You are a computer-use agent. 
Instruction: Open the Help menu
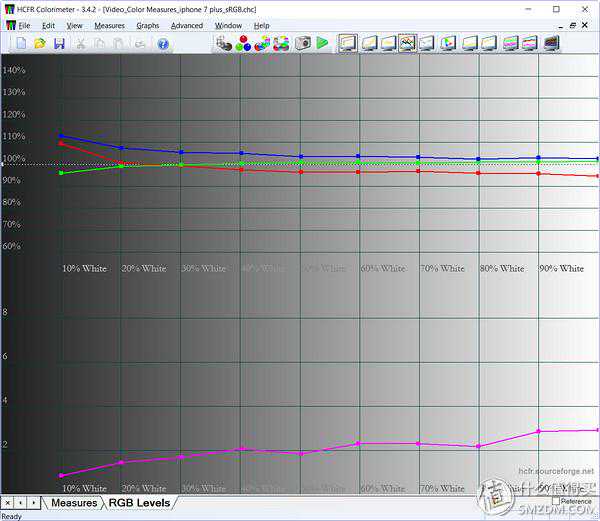(x=261, y=25)
